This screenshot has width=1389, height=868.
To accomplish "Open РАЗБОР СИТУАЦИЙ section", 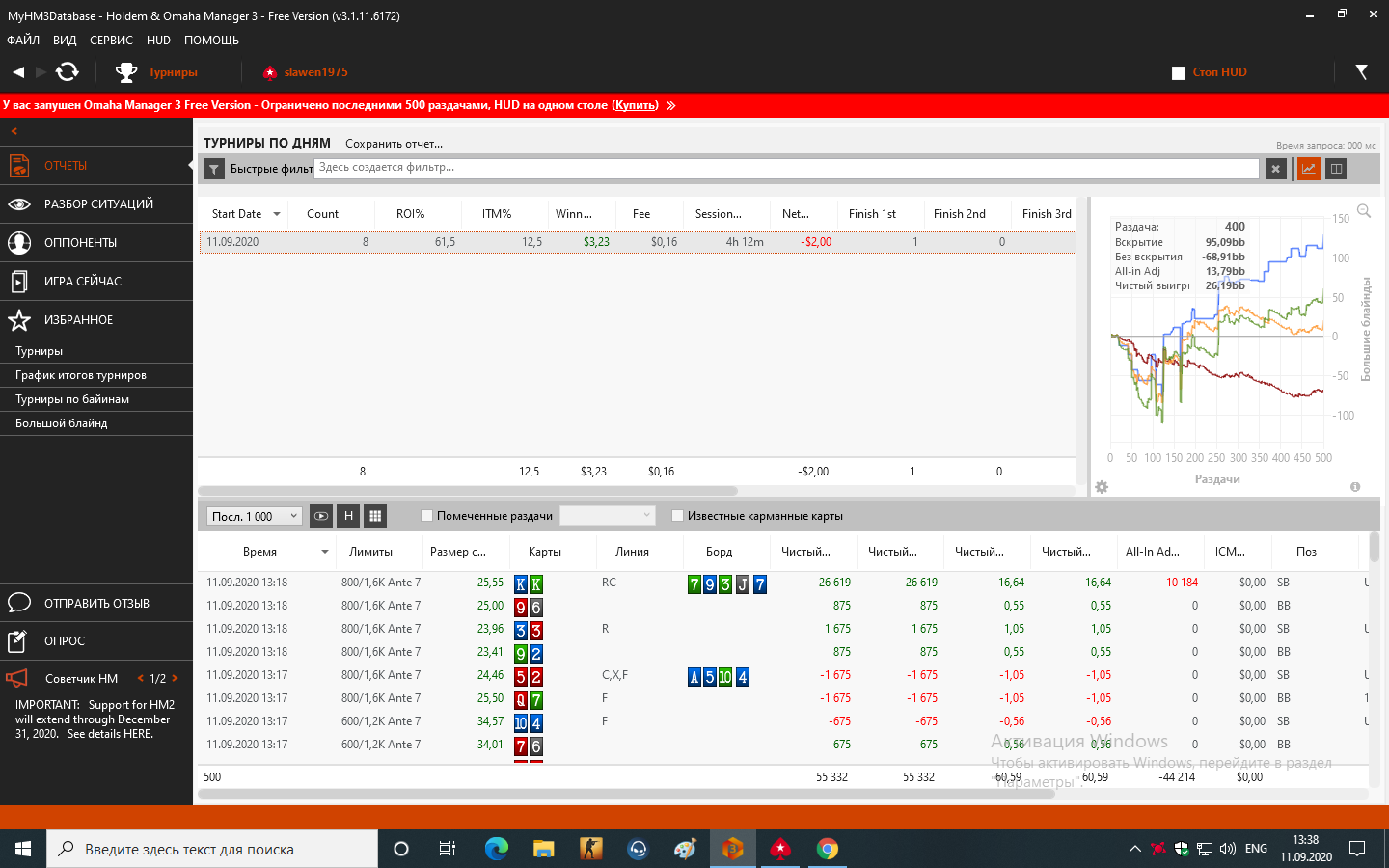I will (x=96, y=204).
